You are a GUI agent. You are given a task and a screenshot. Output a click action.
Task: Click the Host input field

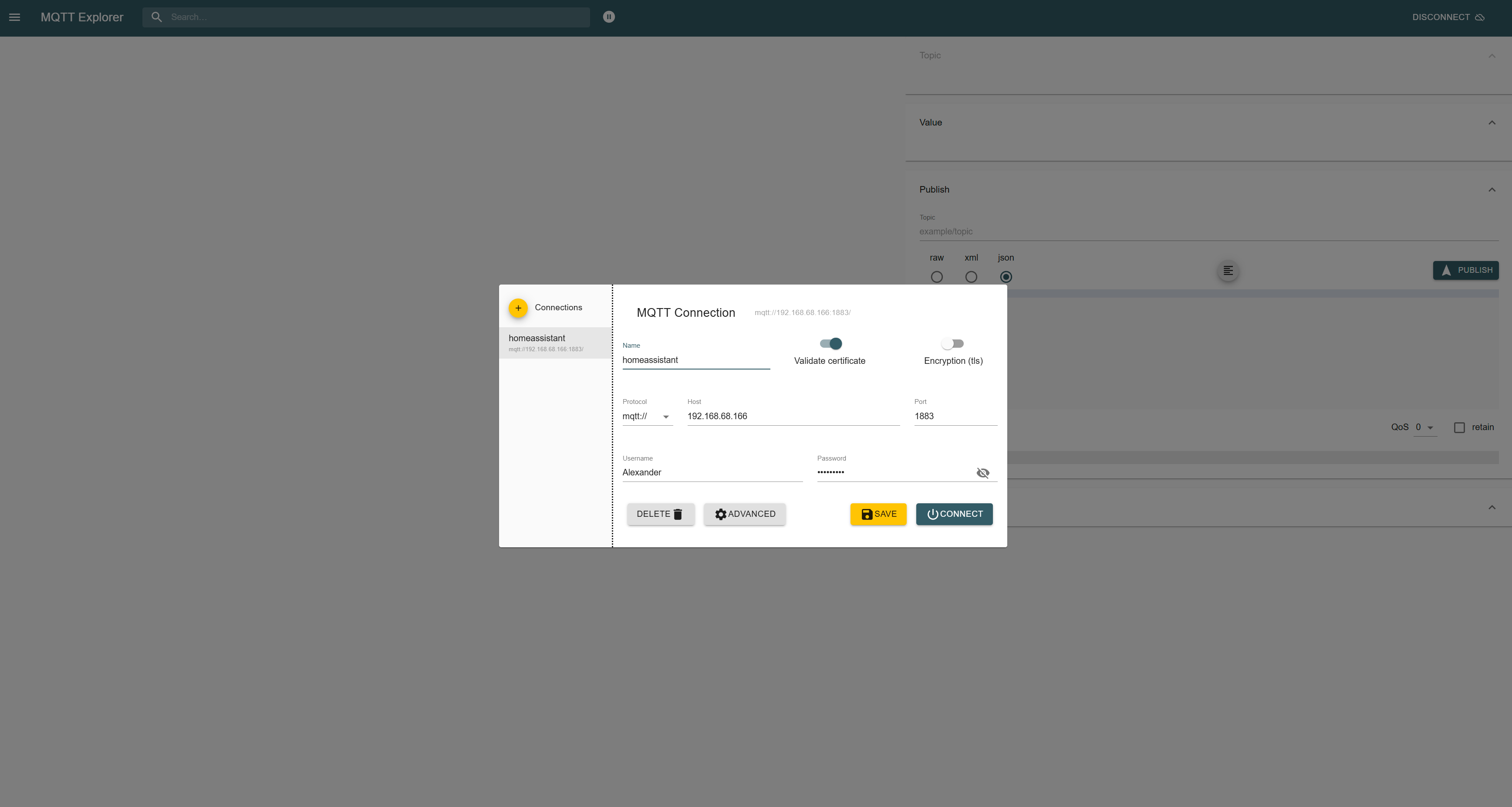[x=793, y=417]
